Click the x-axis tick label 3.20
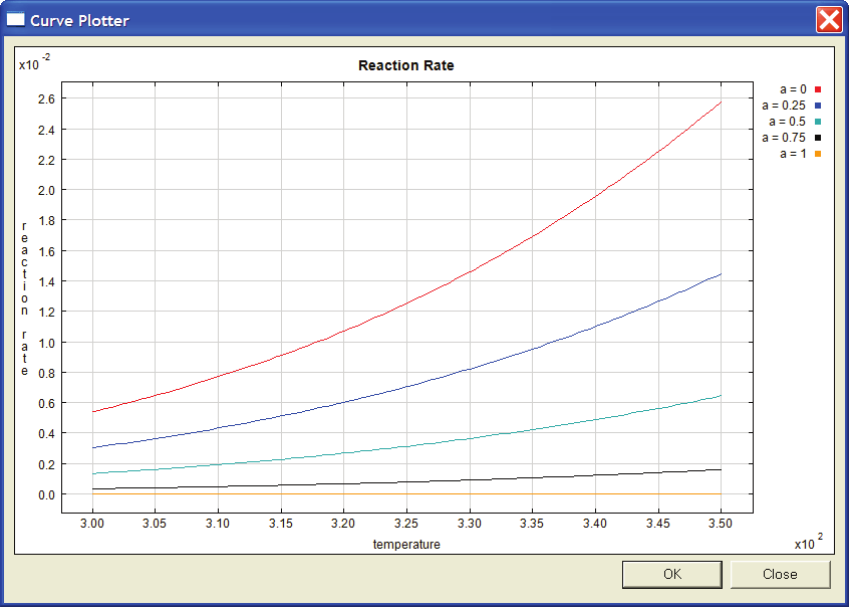This screenshot has width=849, height=607. (343, 524)
